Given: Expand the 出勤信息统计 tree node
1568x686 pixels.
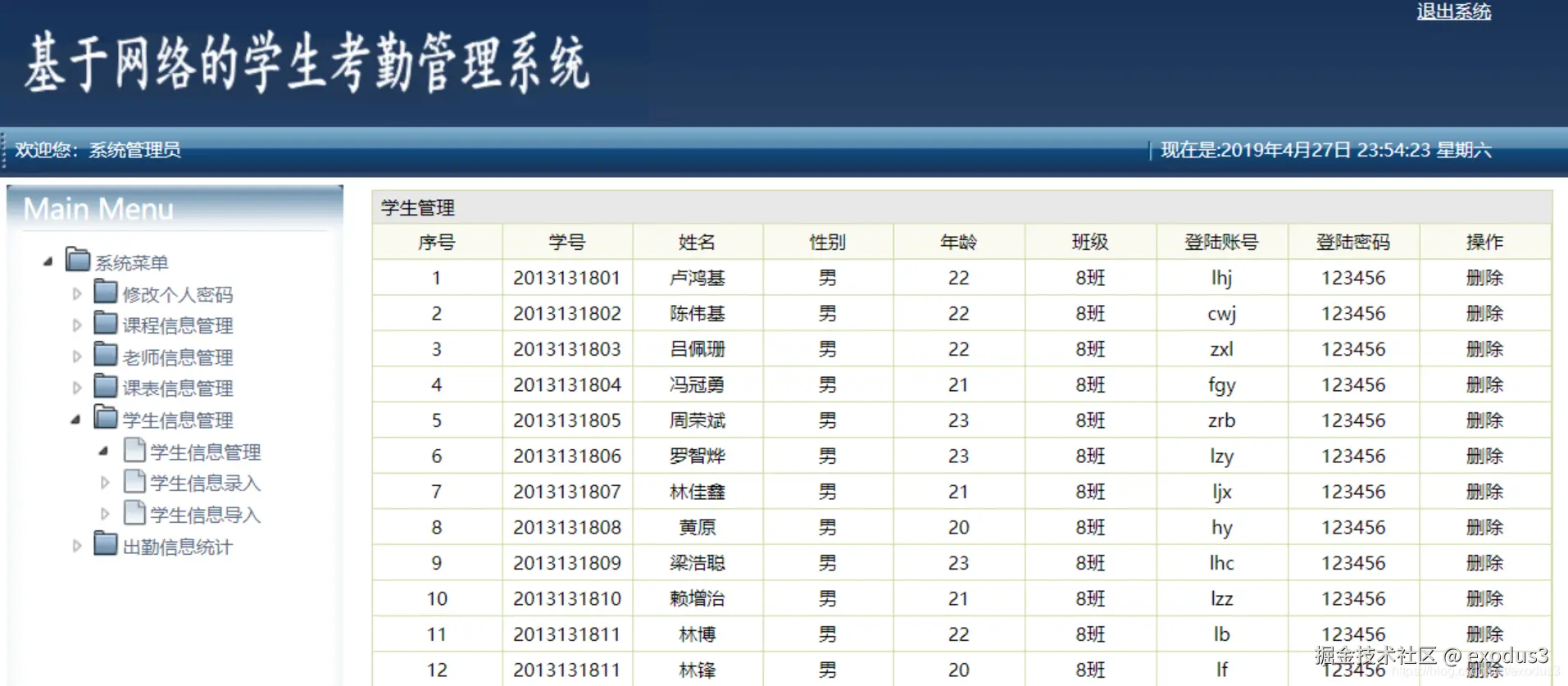Looking at the screenshot, I should (x=77, y=546).
